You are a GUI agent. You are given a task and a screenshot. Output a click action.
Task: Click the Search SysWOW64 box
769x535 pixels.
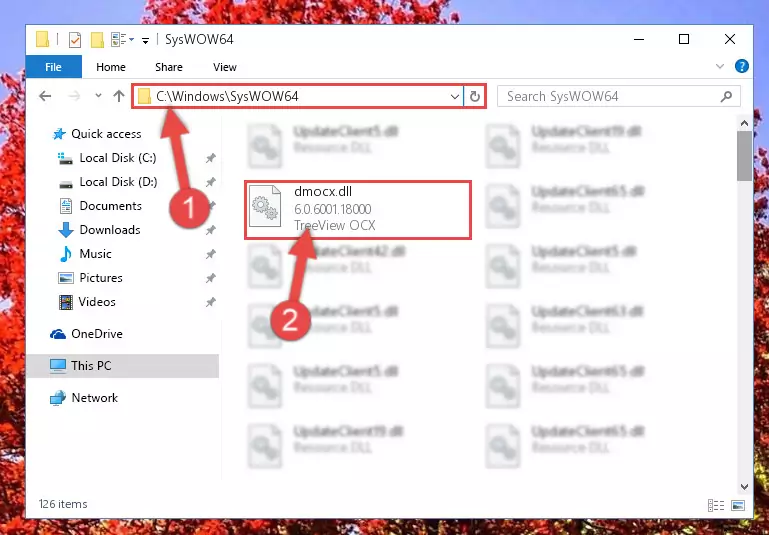click(x=618, y=96)
